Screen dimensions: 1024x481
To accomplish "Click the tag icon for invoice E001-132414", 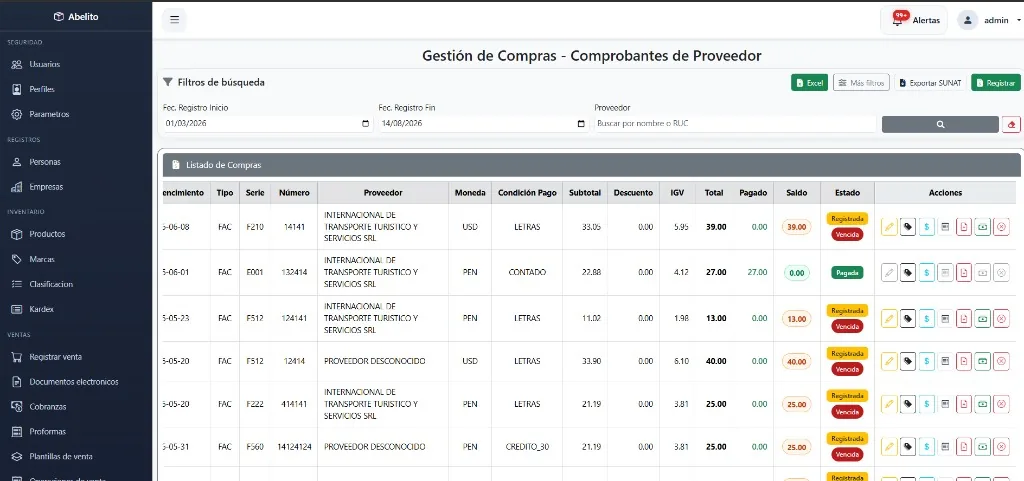I will click(x=907, y=272).
